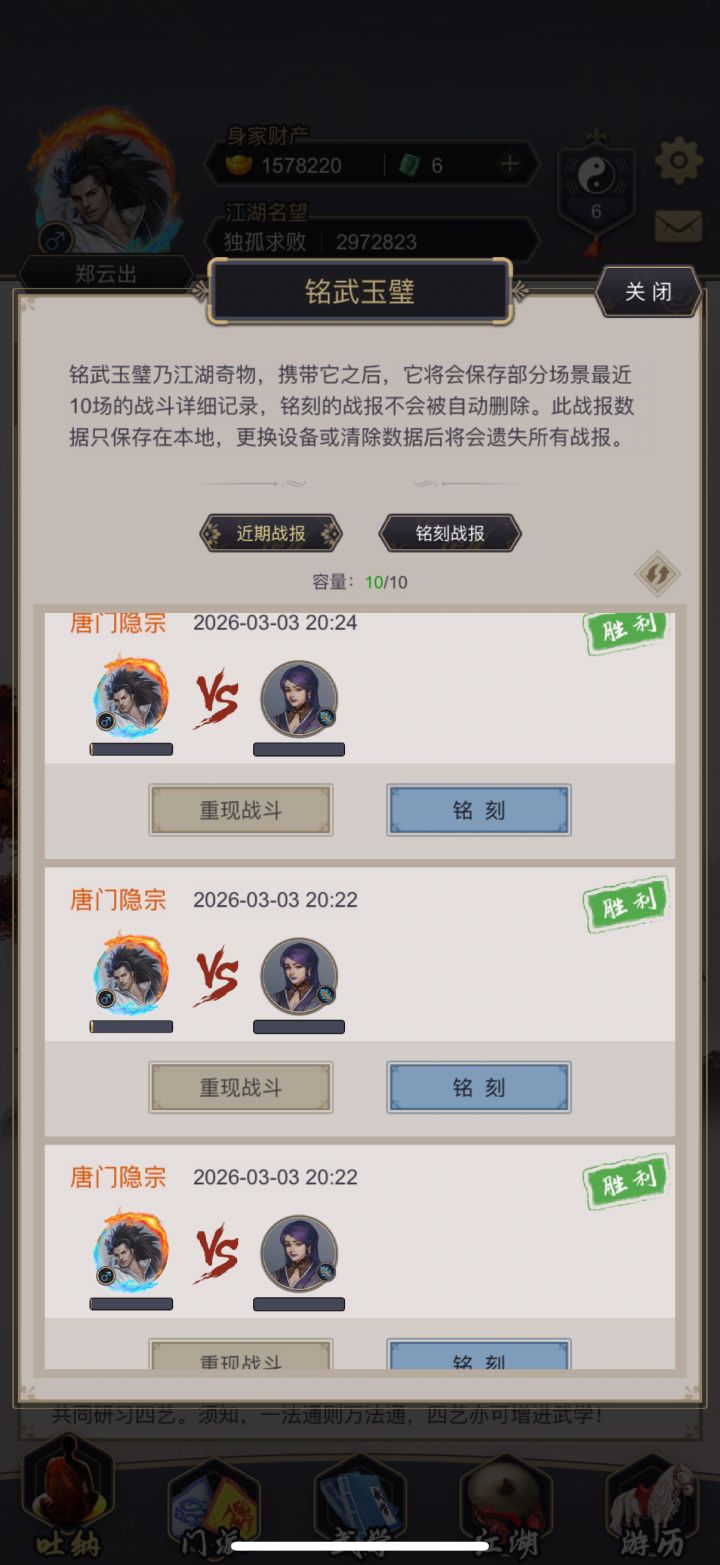Click 铭刻 in the middle battle record

479,1087
